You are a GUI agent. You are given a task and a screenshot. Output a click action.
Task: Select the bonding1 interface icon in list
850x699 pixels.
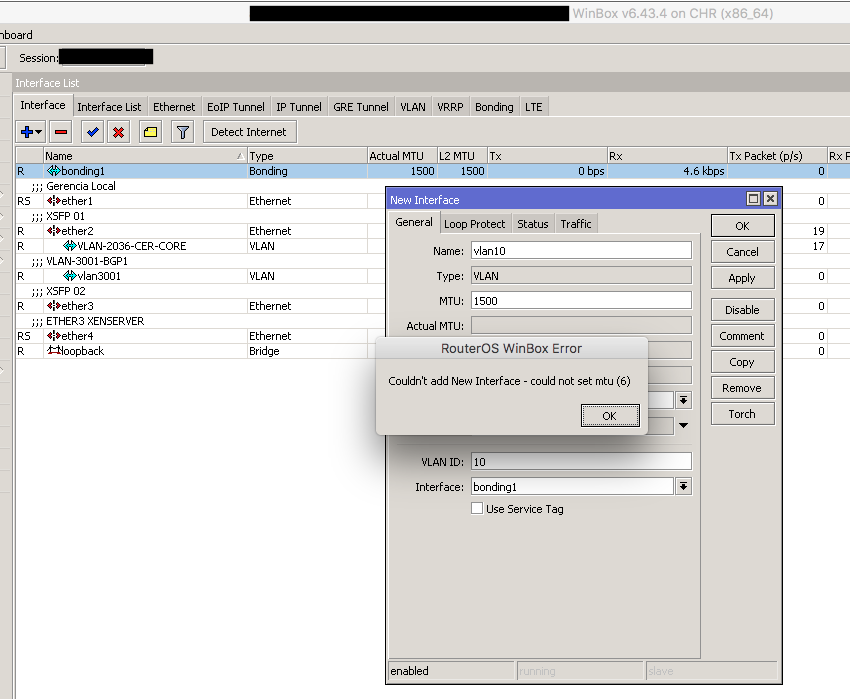[54, 171]
